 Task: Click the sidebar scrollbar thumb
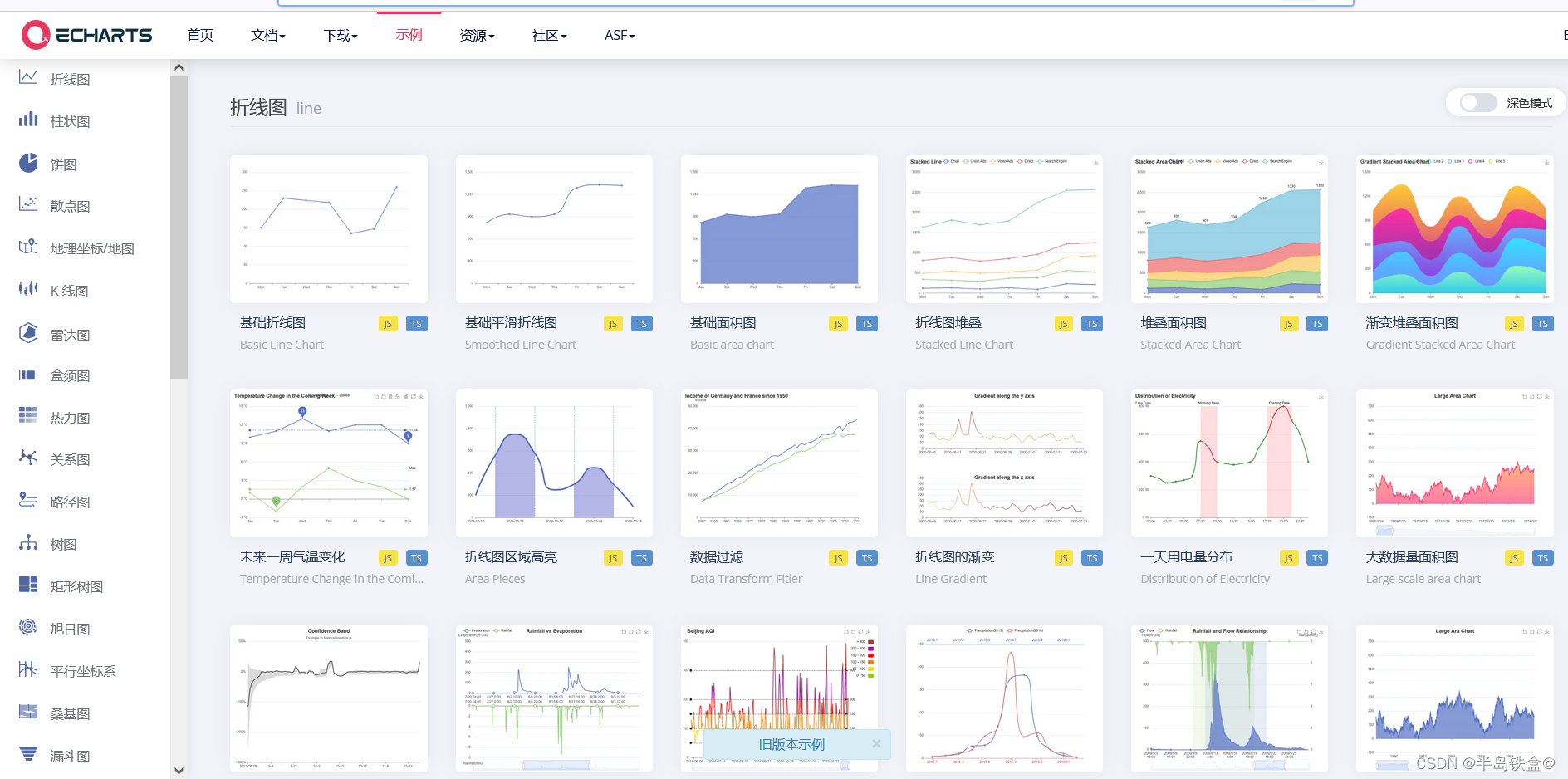pyautogui.click(x=179, y=227)
